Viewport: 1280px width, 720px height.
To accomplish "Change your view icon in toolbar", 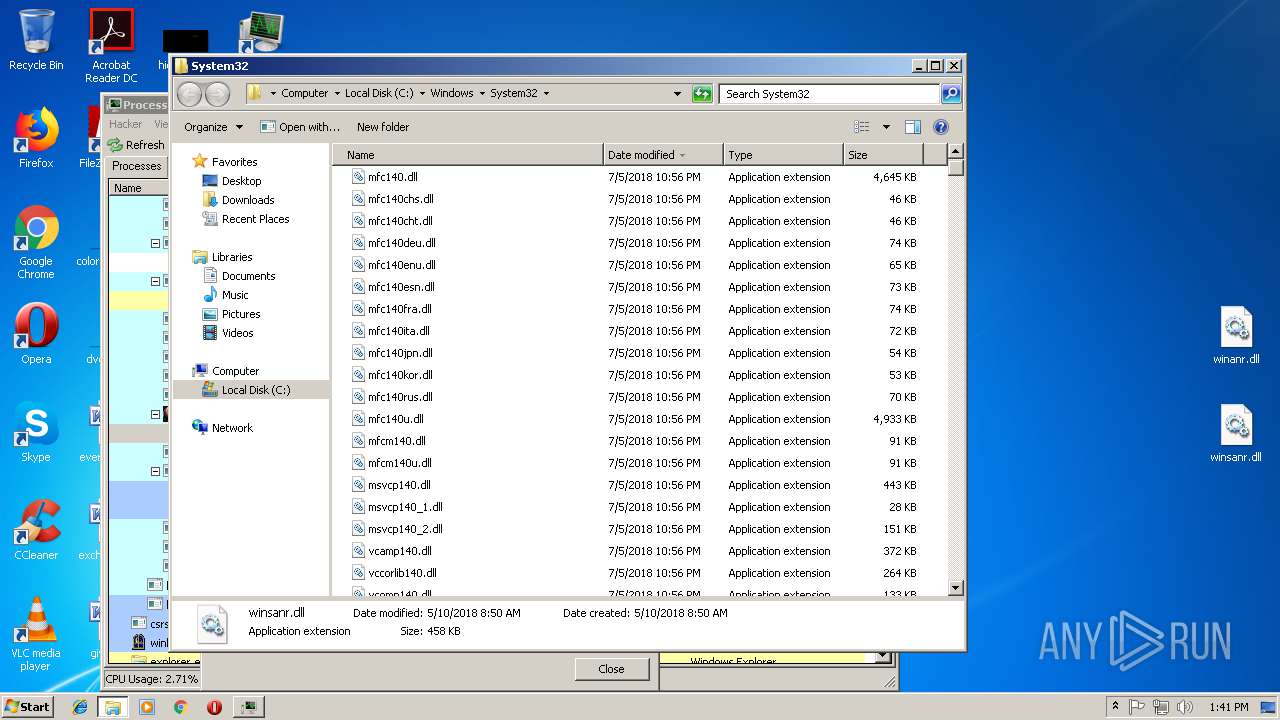I will 861,127.
